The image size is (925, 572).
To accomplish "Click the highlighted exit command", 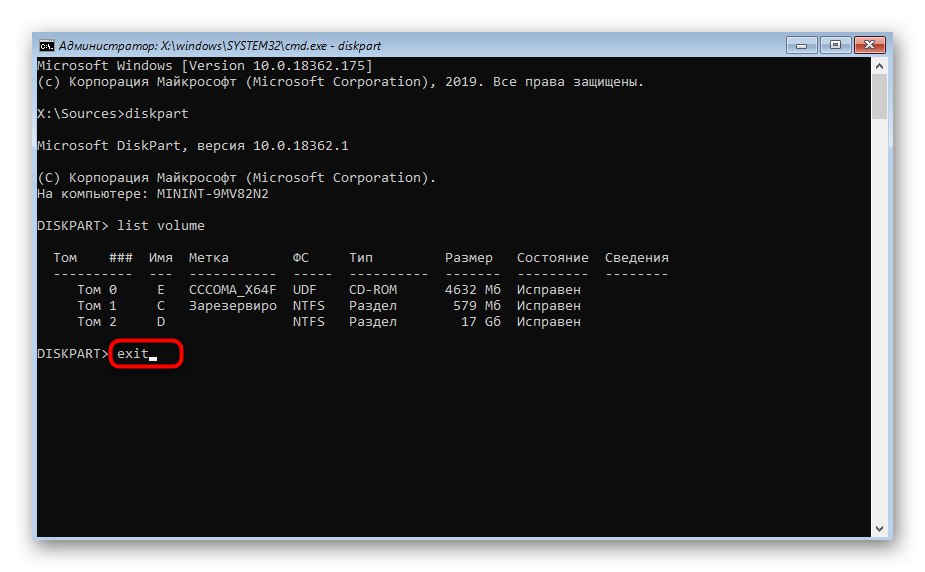I will tap(133, 354).
